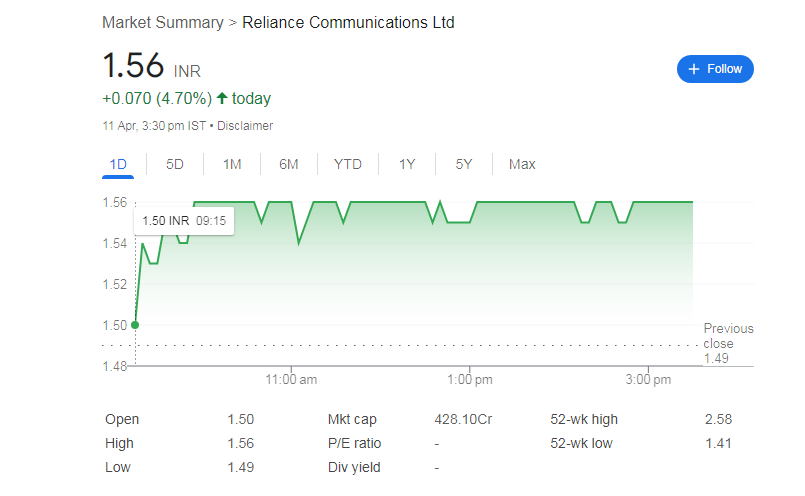Open the Disclaimer link
This screenshot has height=496, width=805.
pyautogui.click(x=245, y=126)
